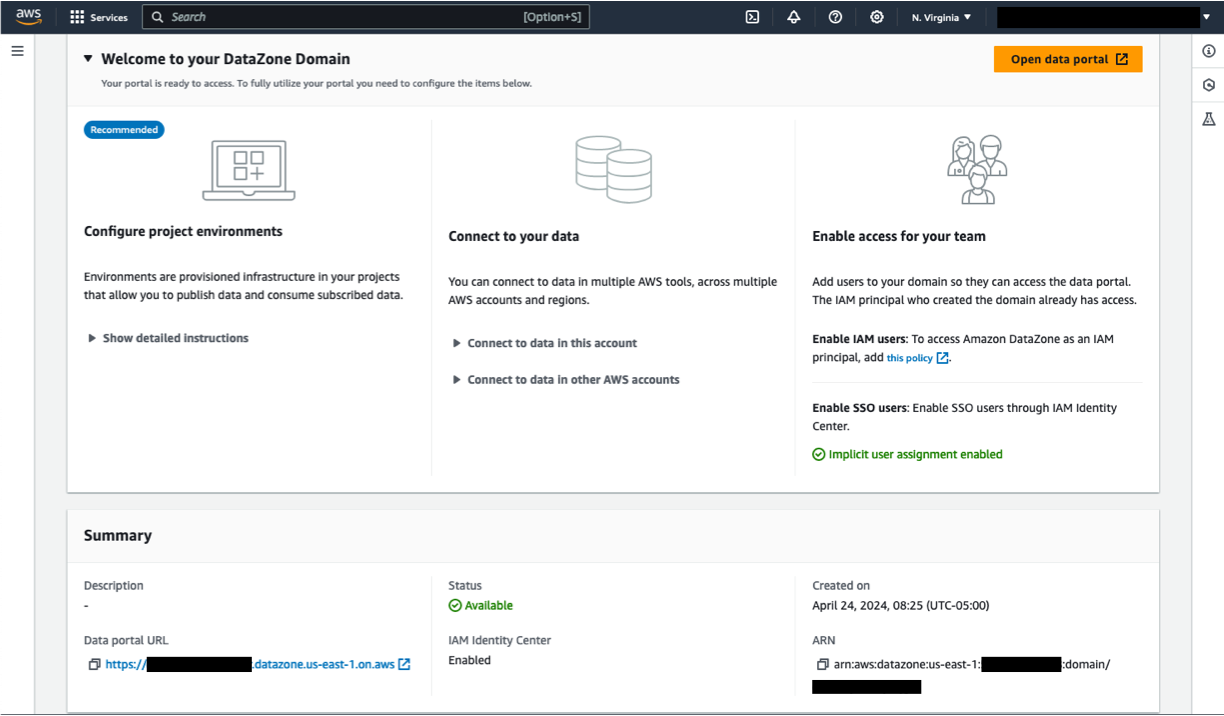1224x716 pixels.
Task: Select the 'April 24, 2024, 08:25 (UTC-05:00)' text
Action: click(x=901, y=605)
